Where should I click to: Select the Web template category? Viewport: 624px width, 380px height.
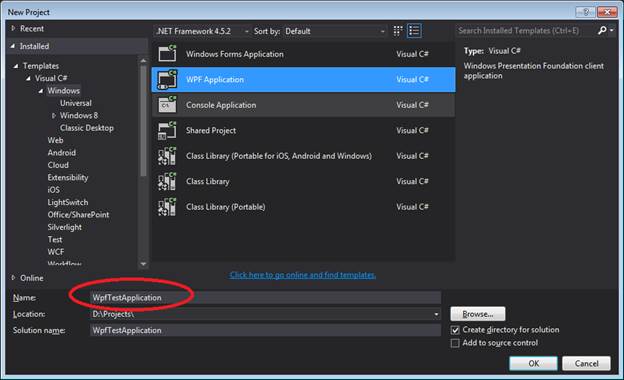[55, 140]
